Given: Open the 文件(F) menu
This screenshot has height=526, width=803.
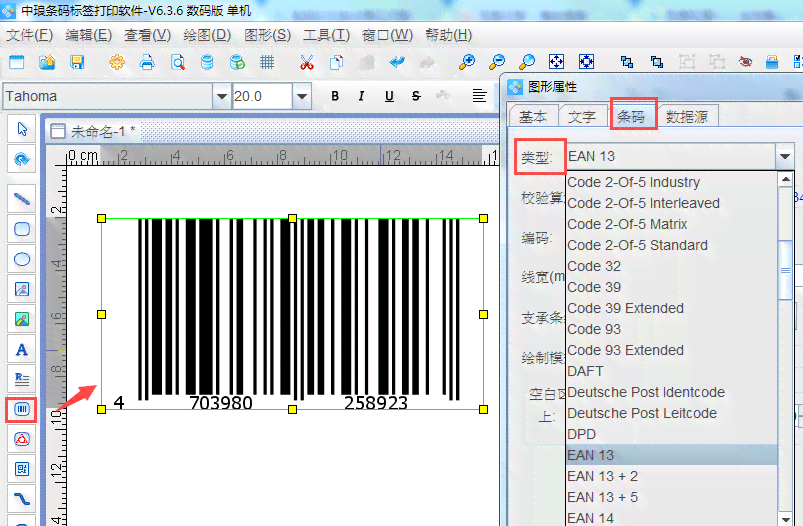Looking at the screenshot, I should point(30,35).
